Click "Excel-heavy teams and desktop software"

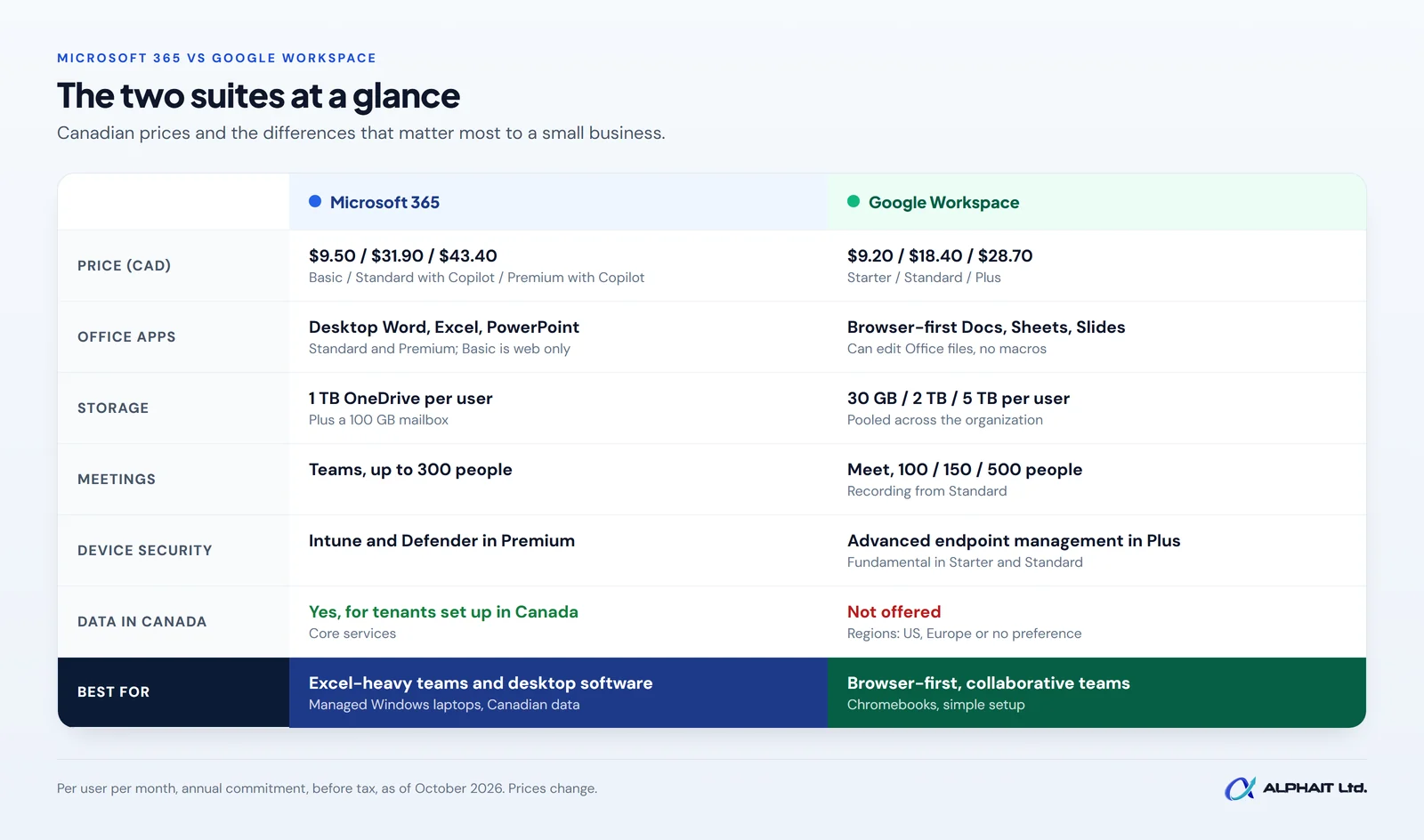[481, 682]
